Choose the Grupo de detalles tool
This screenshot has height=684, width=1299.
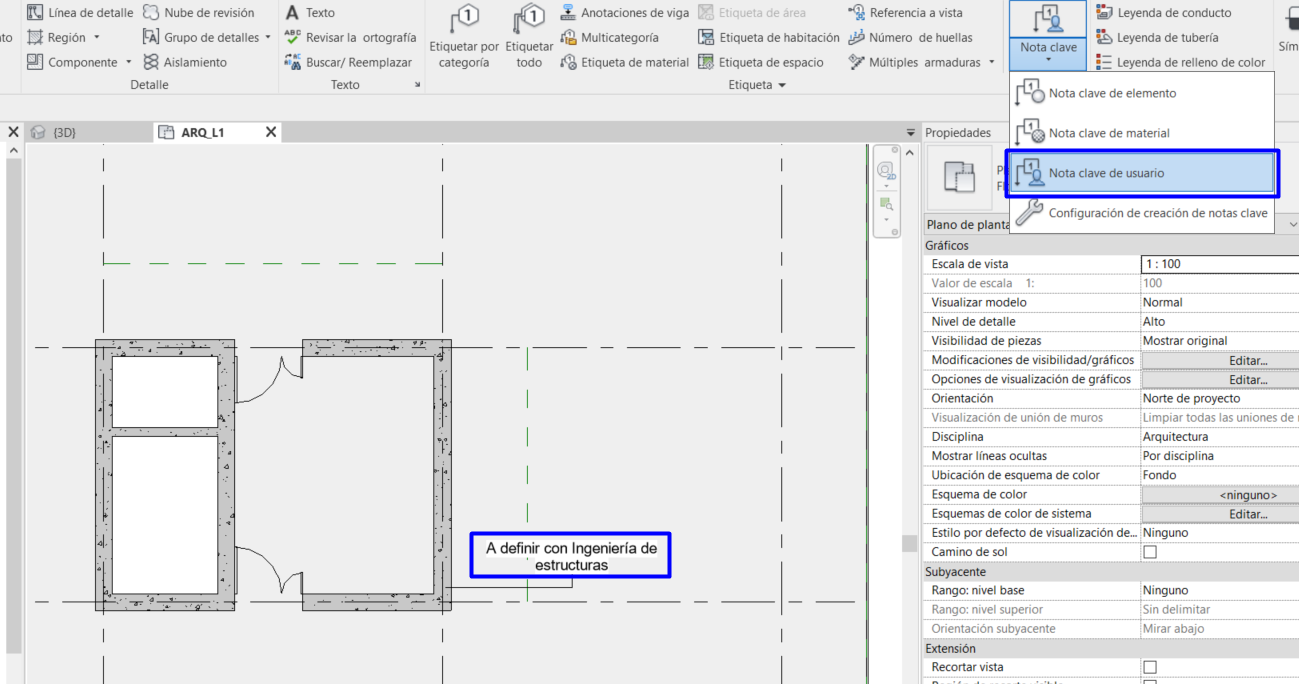click(200, 37)
